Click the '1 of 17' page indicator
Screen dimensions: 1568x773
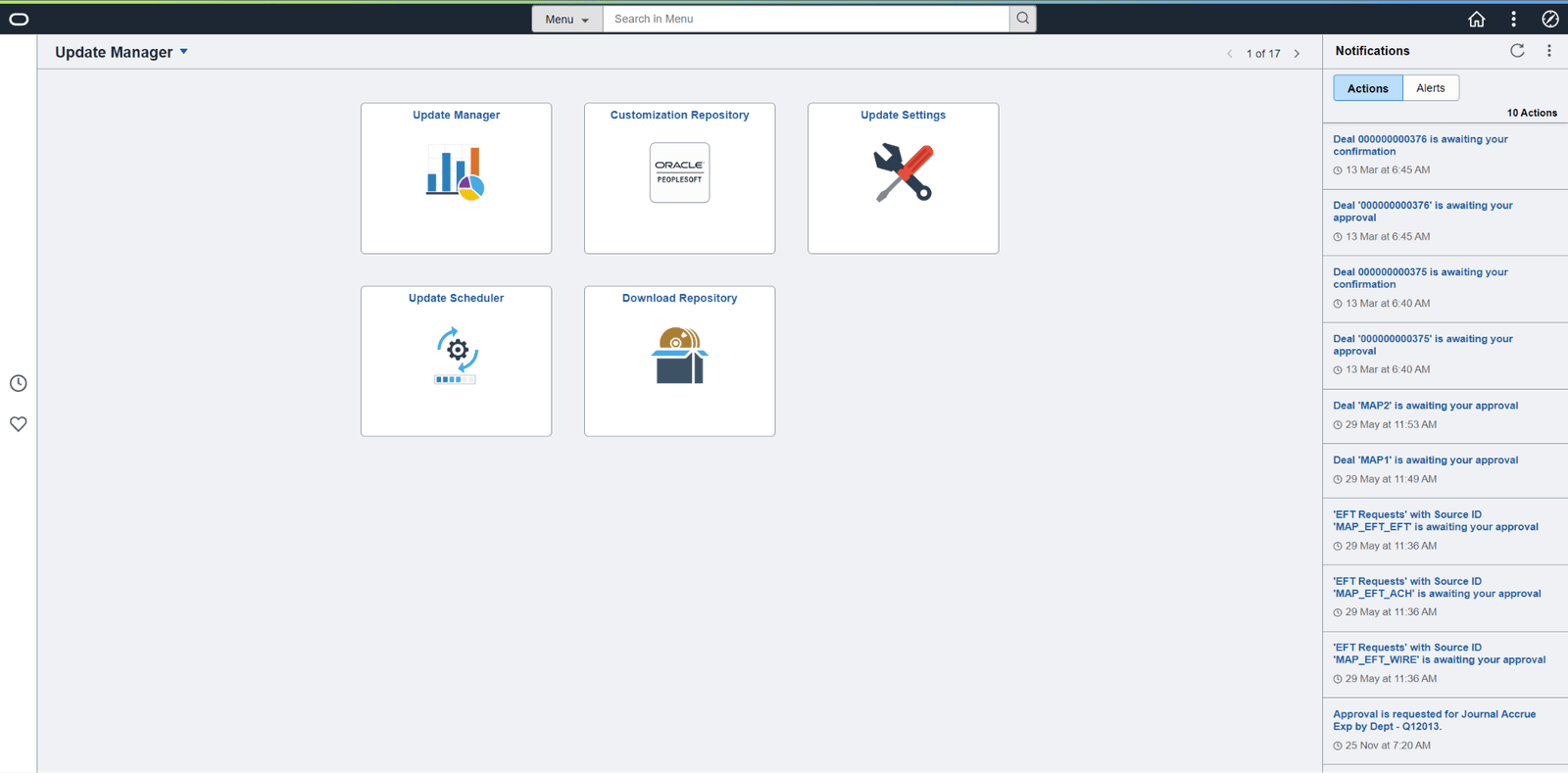coord(1263,54)
